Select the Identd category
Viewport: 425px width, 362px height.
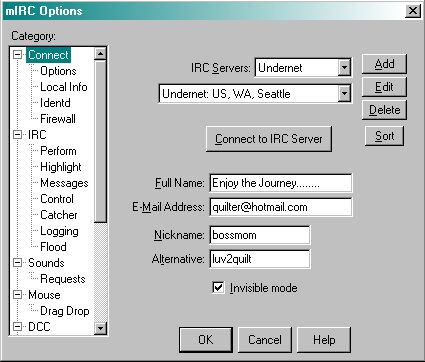click(x=55, y=103)
